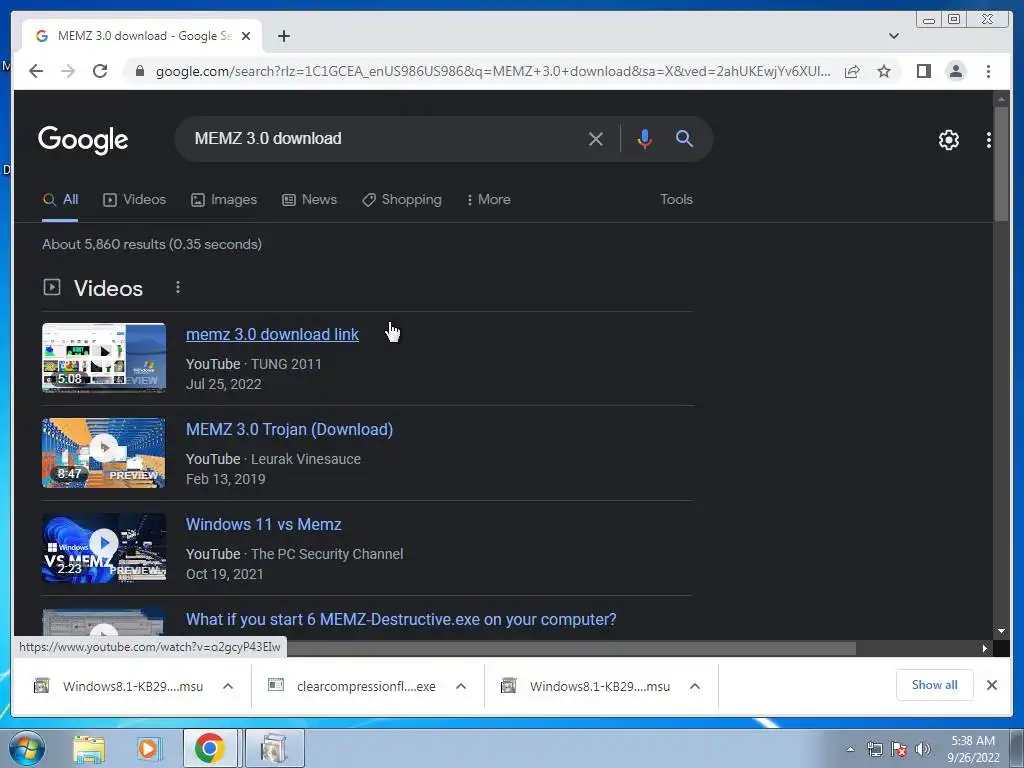Open the Action Center flag icon
Screen dimensions: 1024x768
click(x=899, y=750)
